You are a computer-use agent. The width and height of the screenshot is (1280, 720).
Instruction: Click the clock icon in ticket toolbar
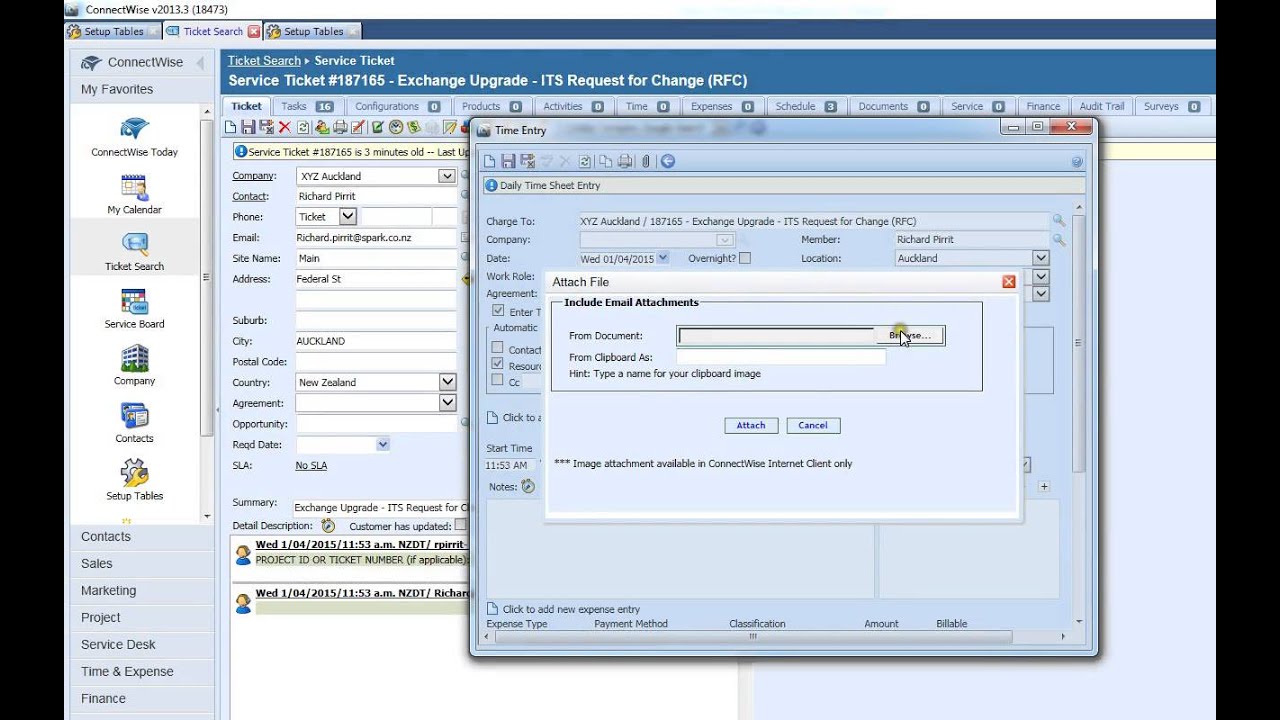point(396,127)
